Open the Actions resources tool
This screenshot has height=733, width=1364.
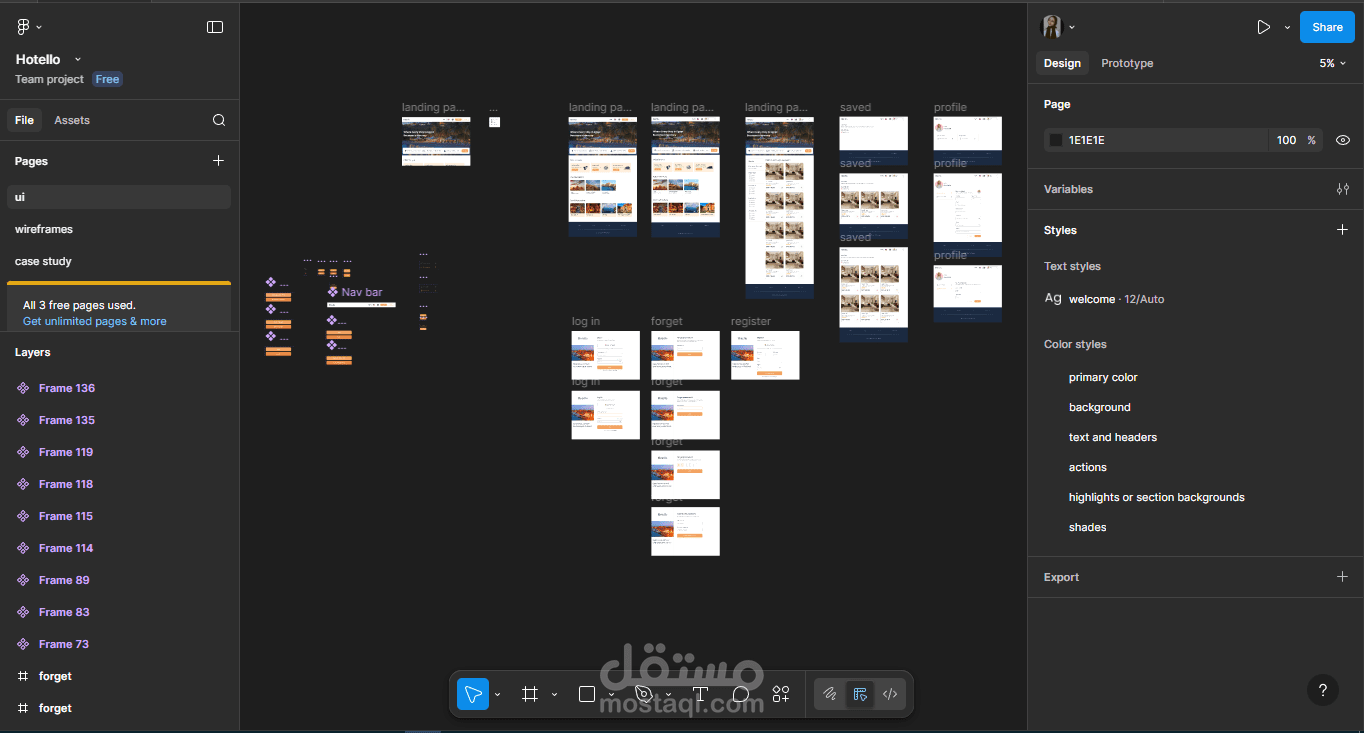pyautogui.click(x=781, y=694)
